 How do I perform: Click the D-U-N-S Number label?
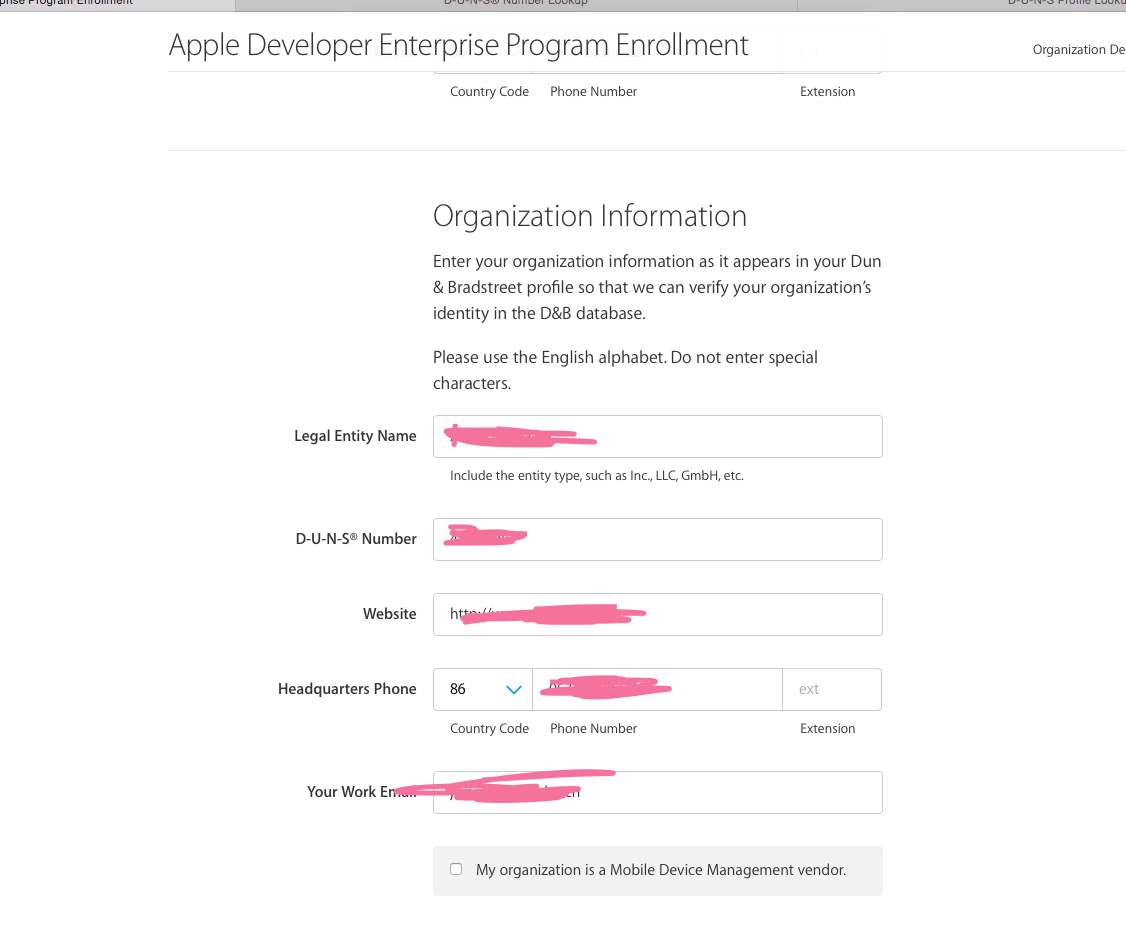click(355, 539)
